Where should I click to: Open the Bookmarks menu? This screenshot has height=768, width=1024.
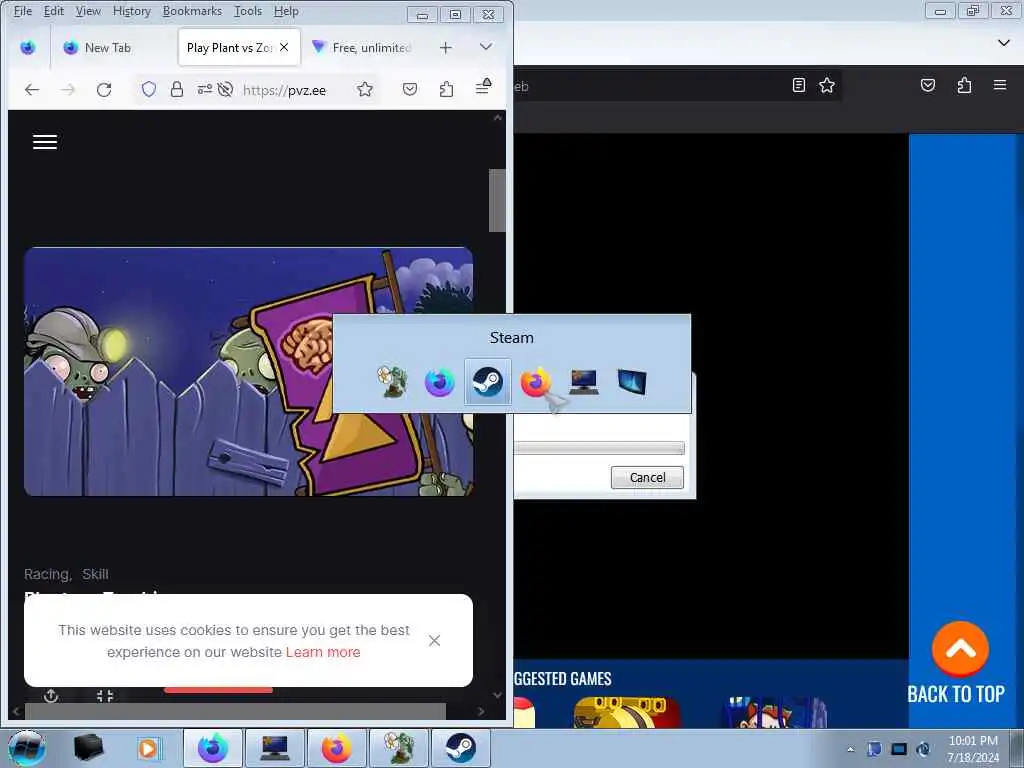(192, 11)
